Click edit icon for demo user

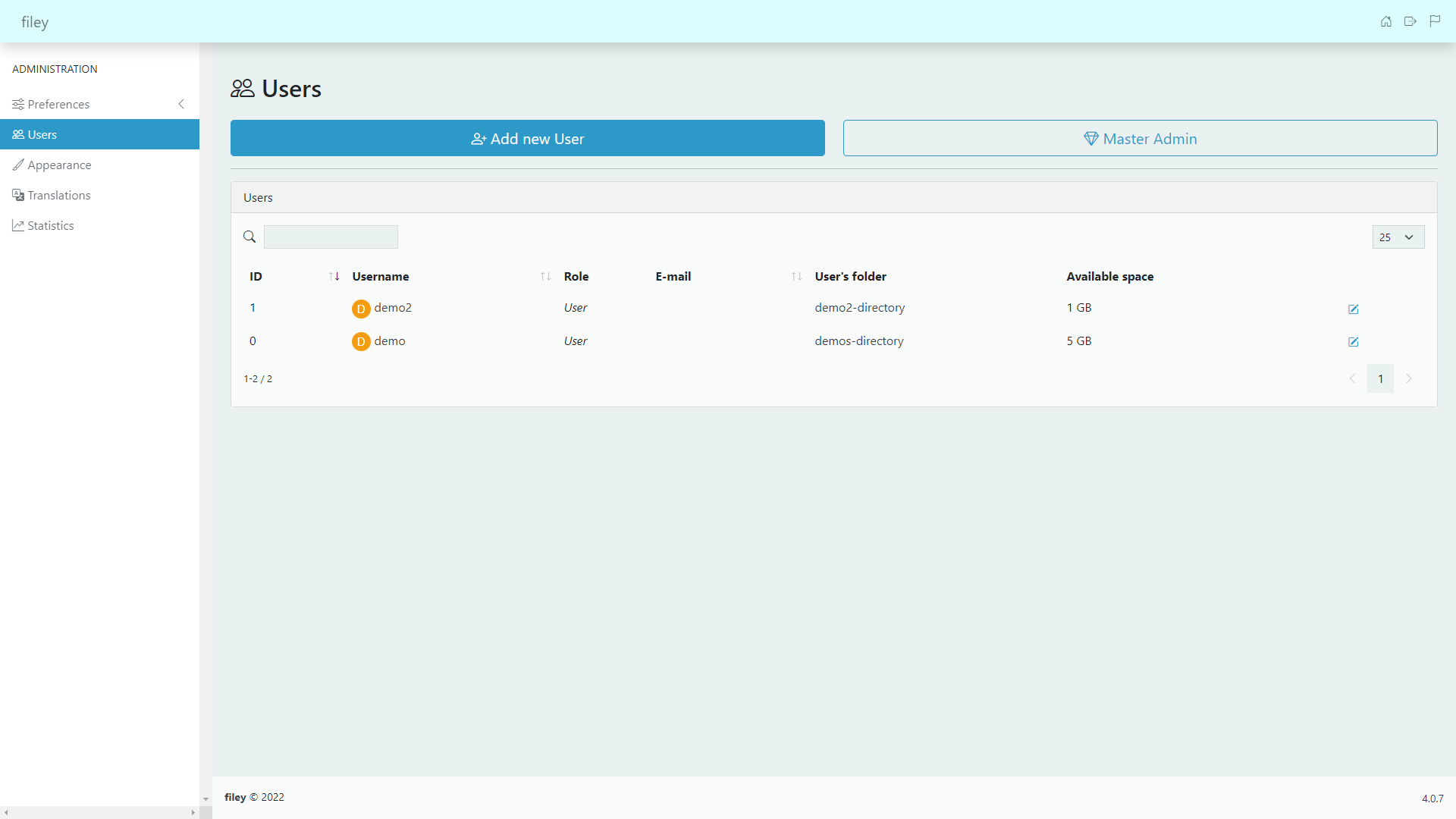click(1353, 342)
